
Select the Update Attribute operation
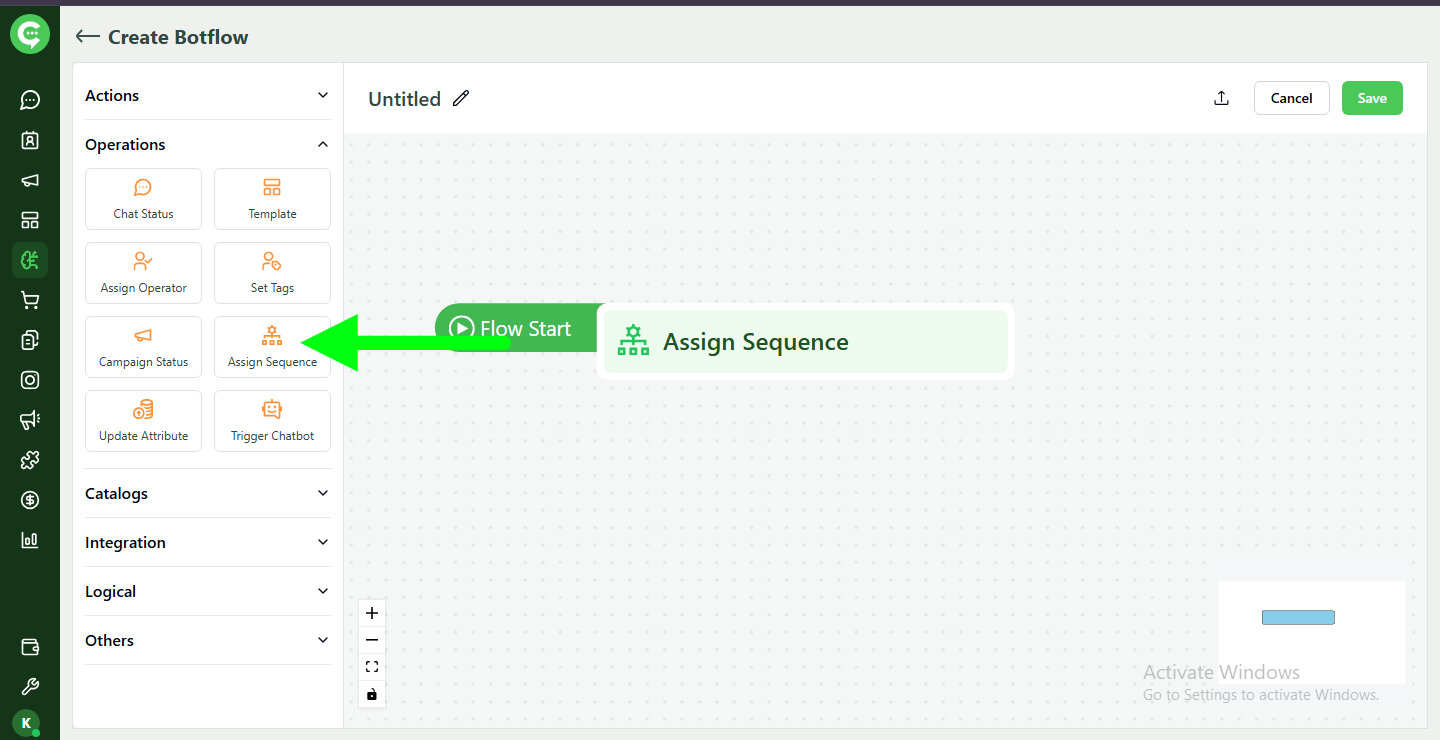pos(143,420)
